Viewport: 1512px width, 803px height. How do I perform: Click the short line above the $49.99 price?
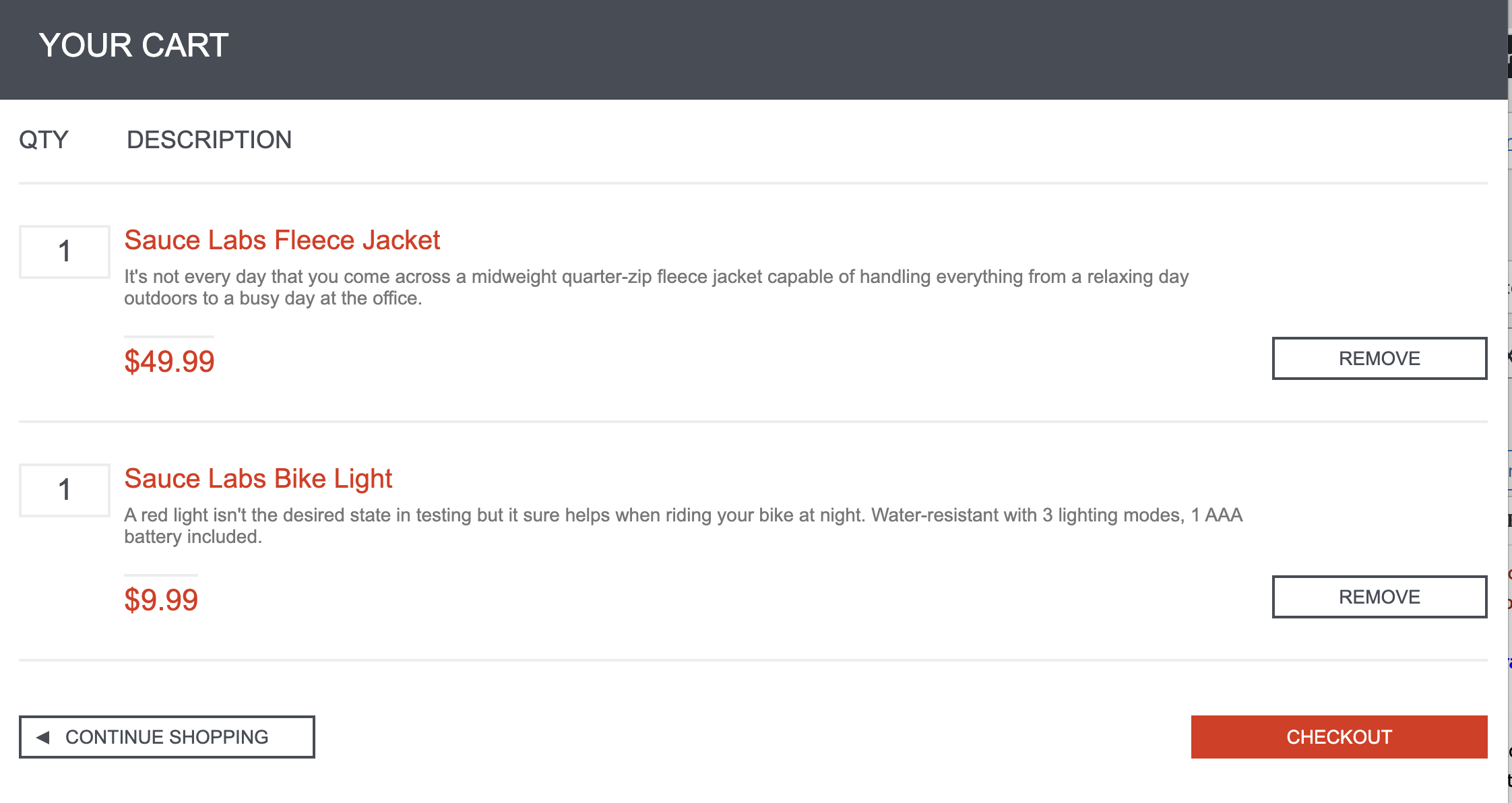(169, 336)
